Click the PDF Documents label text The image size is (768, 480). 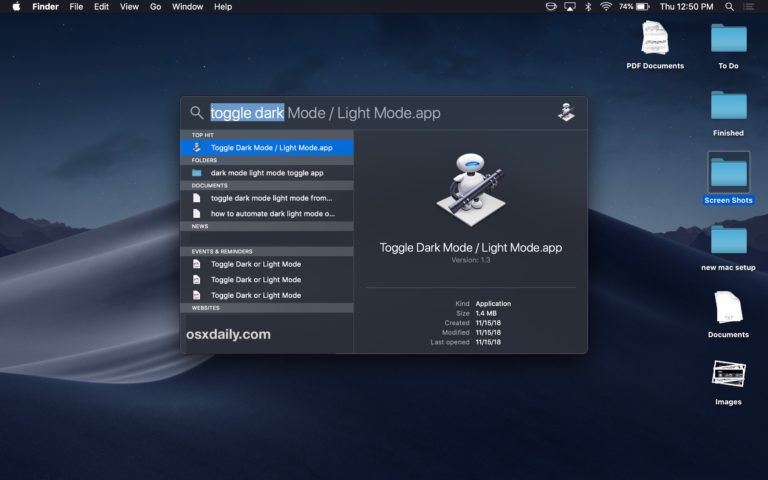tap(655, 66)
